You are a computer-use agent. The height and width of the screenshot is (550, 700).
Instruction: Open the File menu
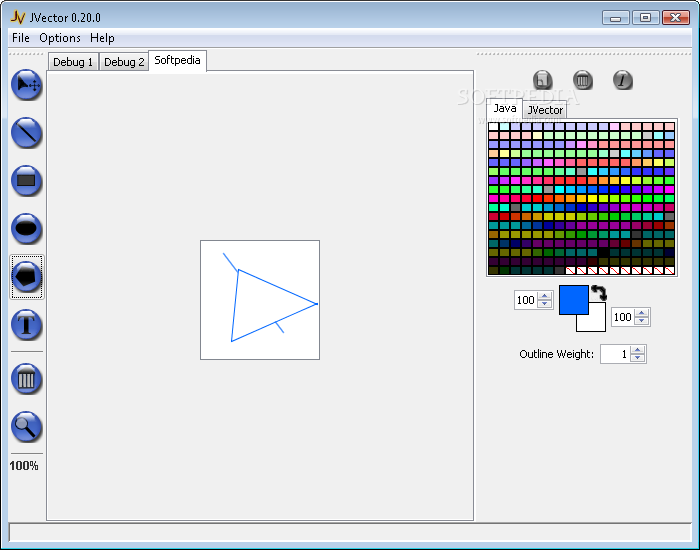tap(21, 38)
